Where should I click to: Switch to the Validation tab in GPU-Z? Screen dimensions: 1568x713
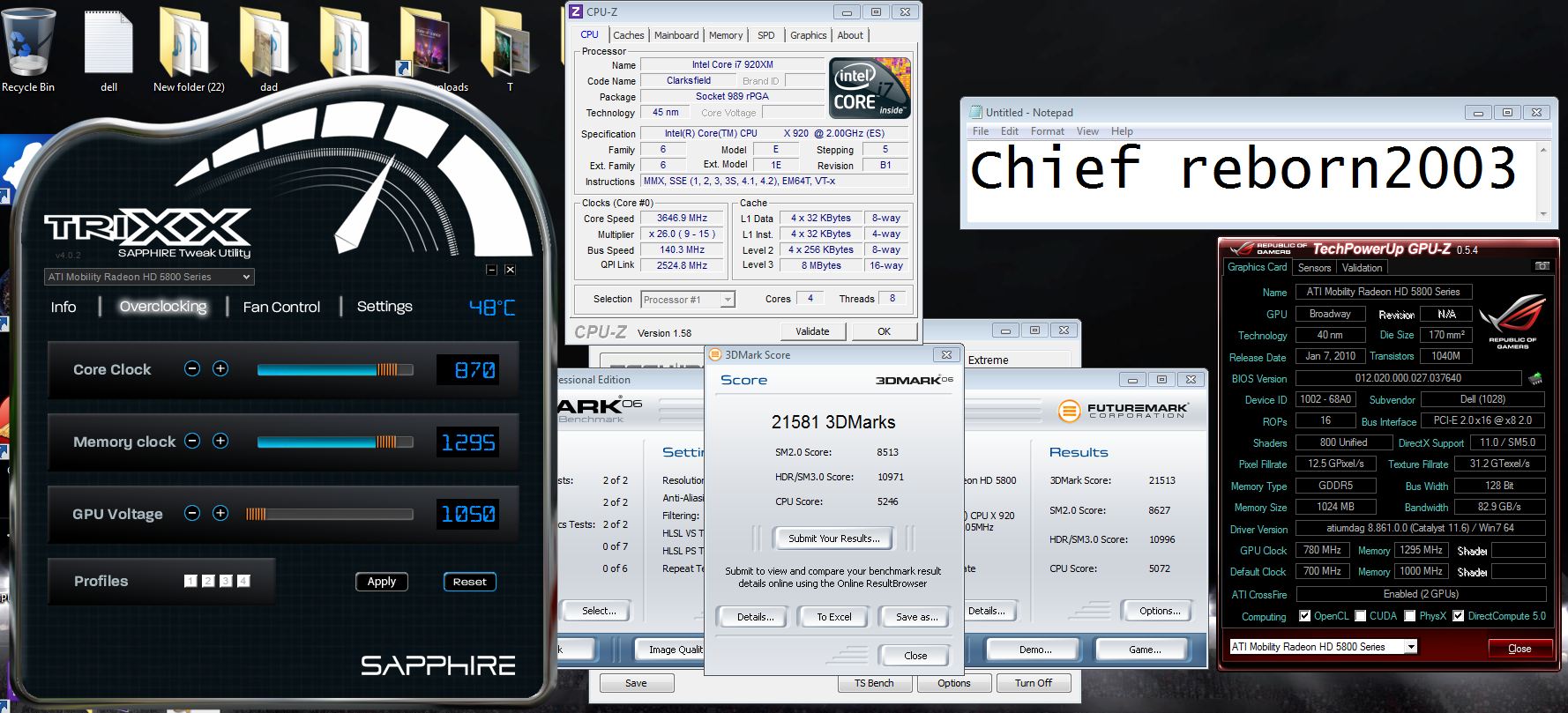point(1363,268)
